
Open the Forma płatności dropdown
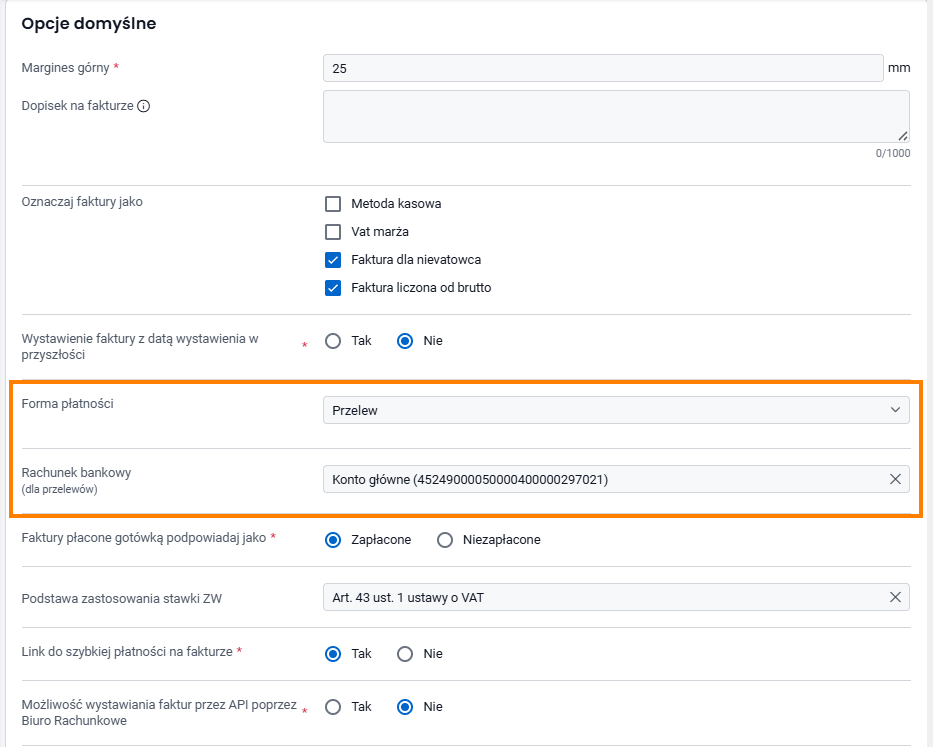point(616,410)
